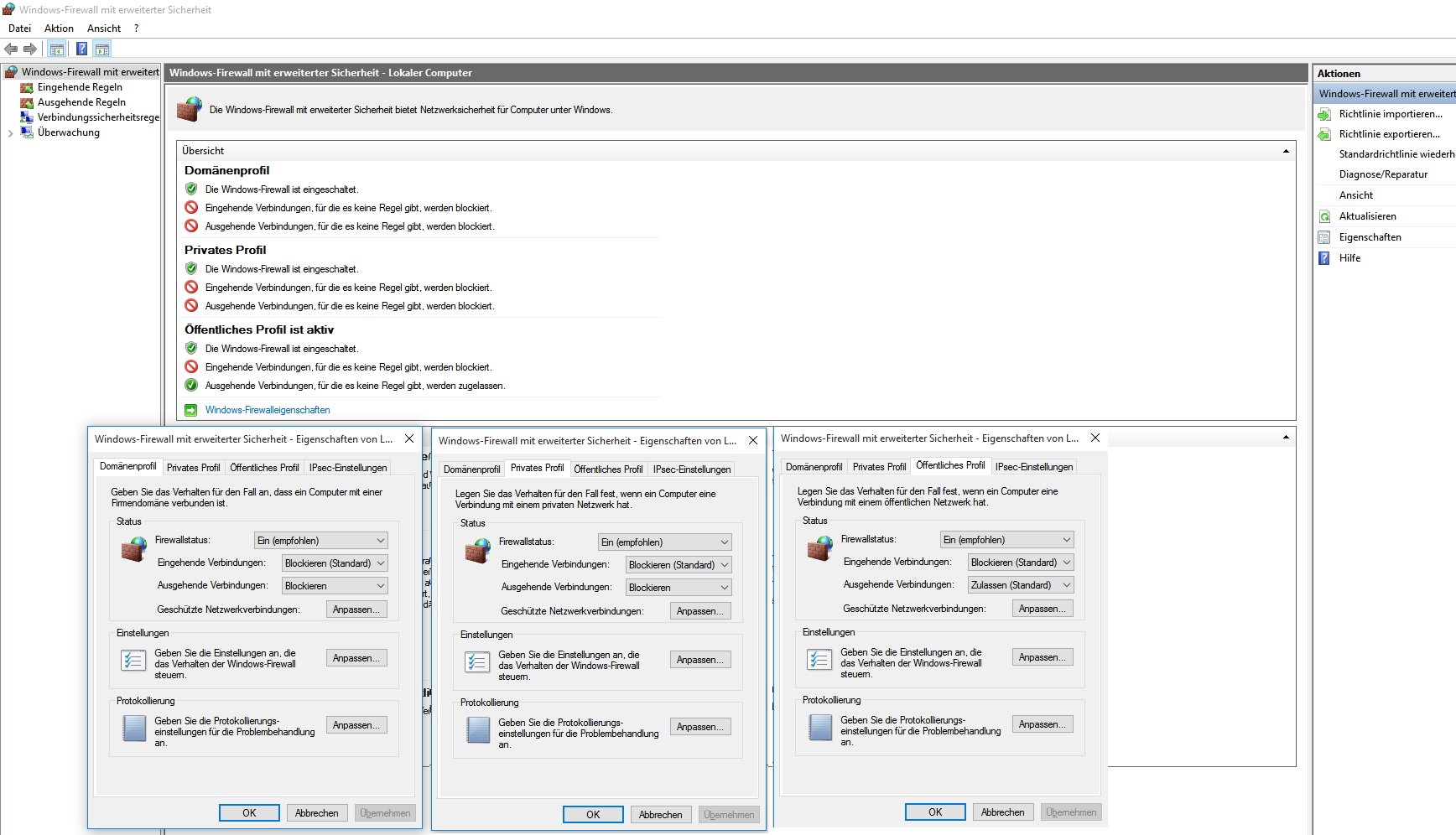Click the Aktualisieren refresh icon
The image size is (1456, 835).
1324,216
